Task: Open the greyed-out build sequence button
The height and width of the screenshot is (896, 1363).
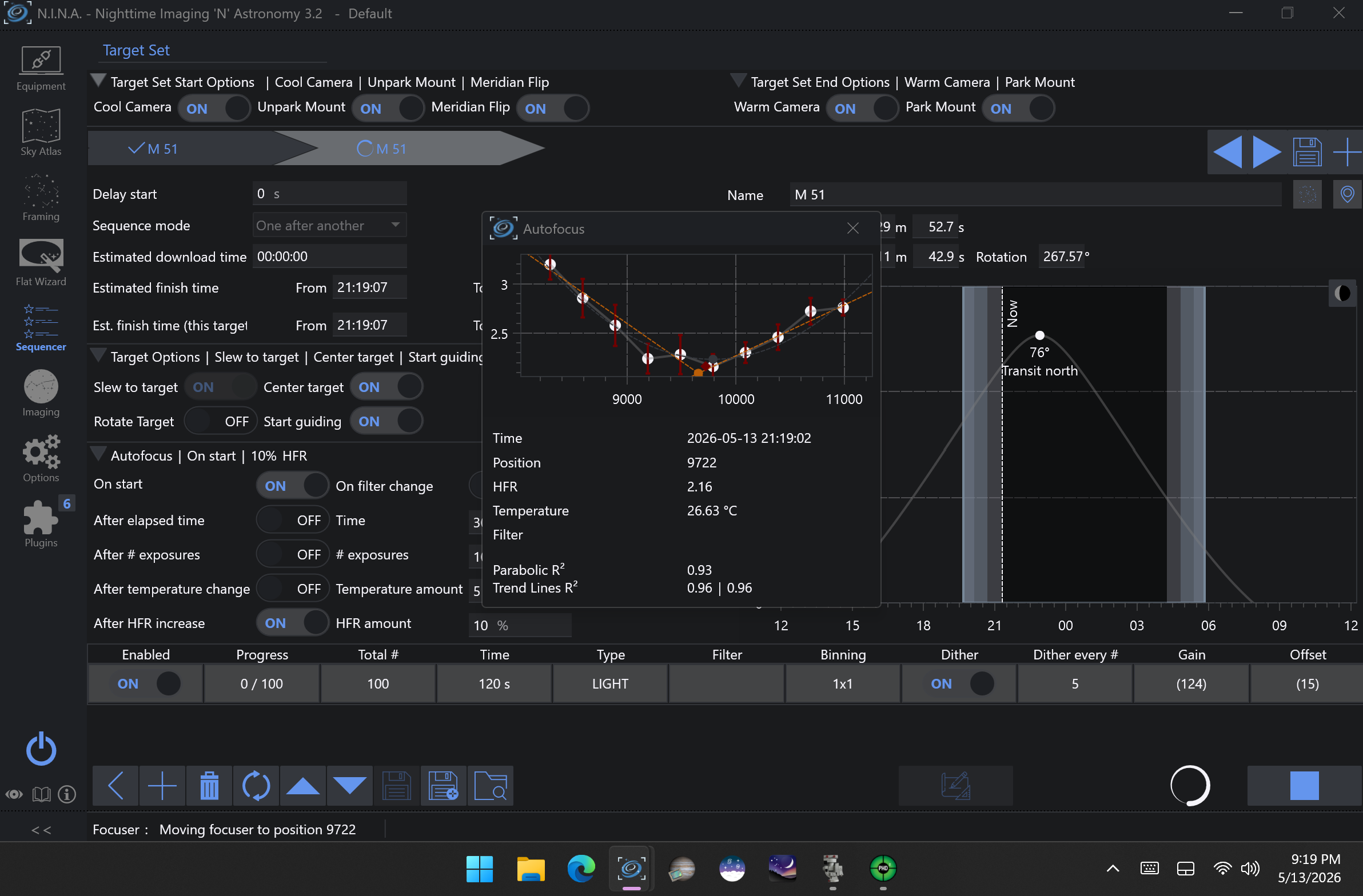Action: tap(955, 786)
